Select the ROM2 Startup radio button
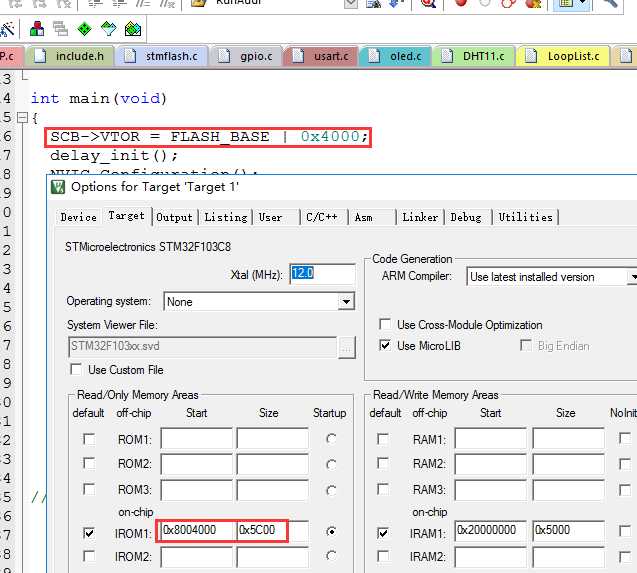This screenshot has width=637, height=573. point(331,464)
